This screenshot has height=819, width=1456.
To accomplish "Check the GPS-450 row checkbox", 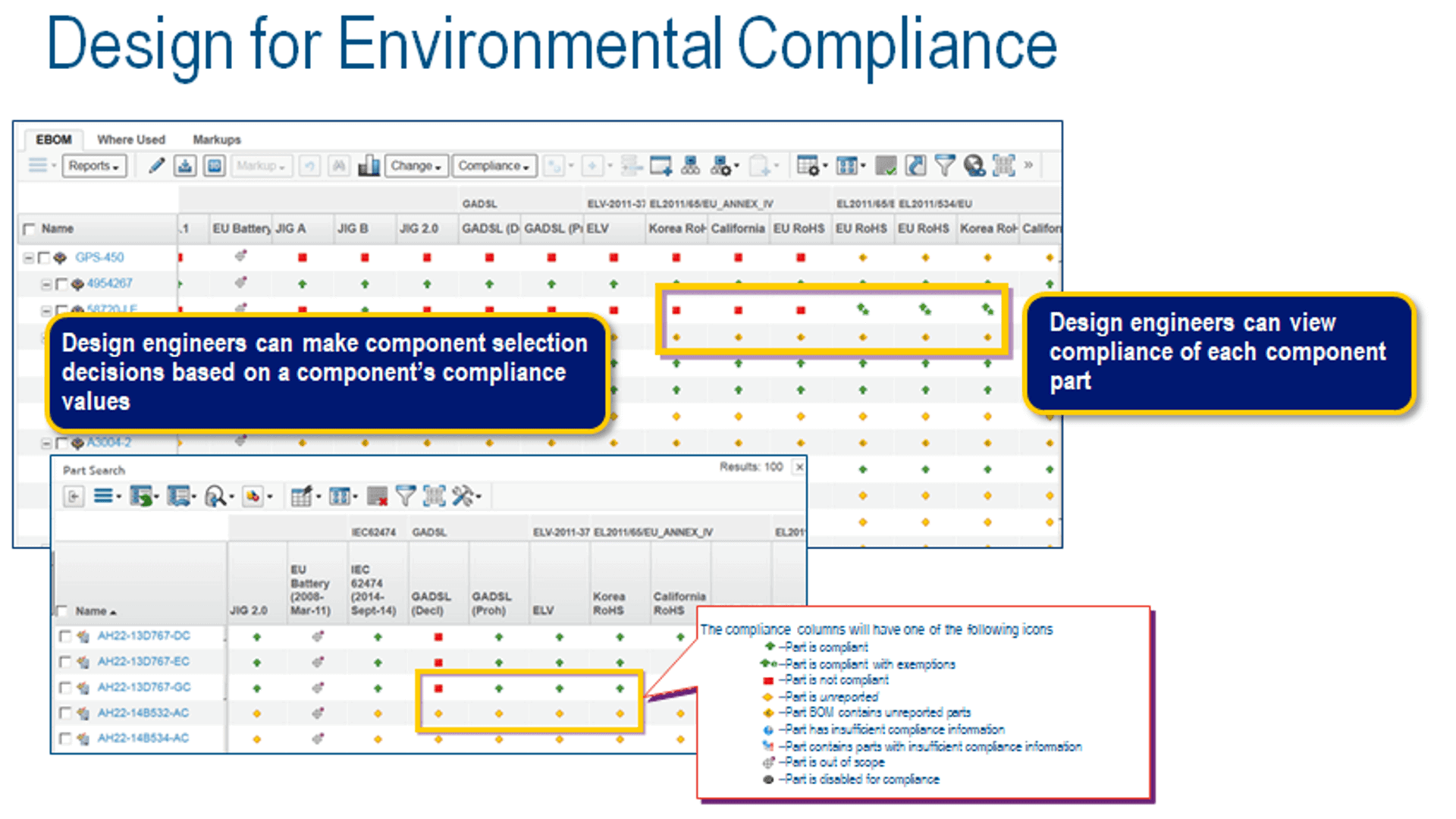I will click(44, 258).
